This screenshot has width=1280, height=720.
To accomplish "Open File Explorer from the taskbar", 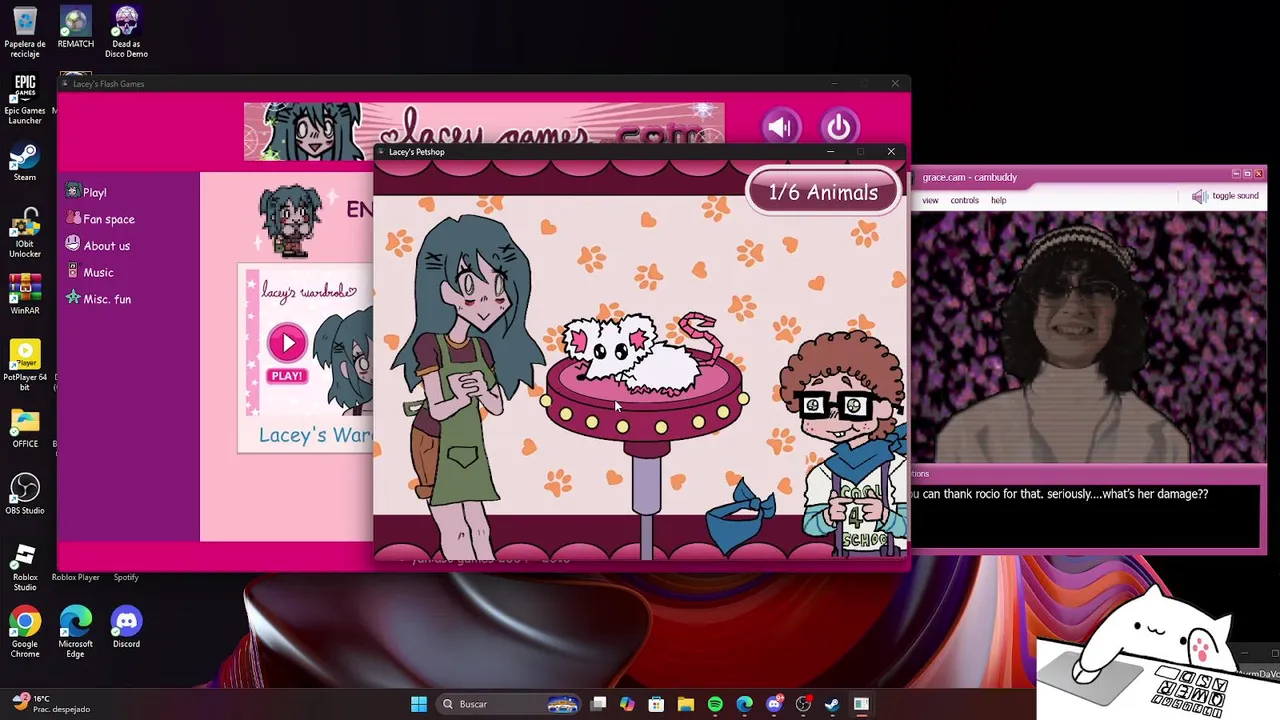I will [686, 704].
